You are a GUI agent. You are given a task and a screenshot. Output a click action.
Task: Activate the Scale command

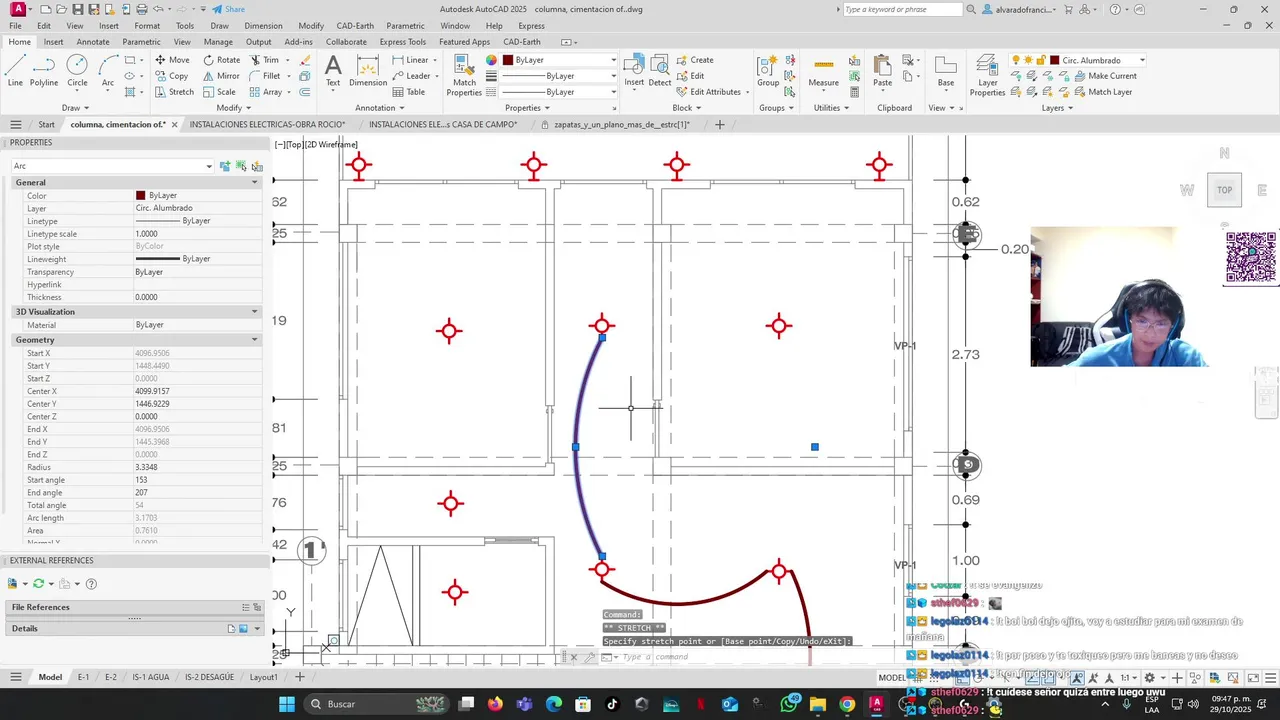click(219, 92)
